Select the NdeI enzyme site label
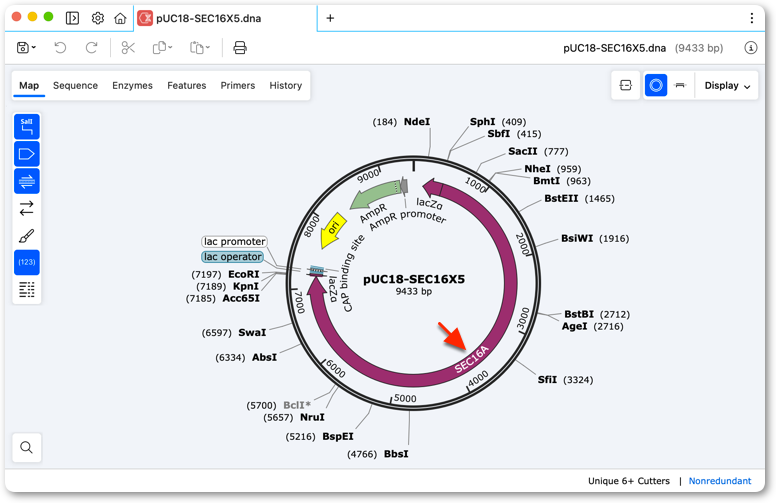776x503 pixels. 417,122
